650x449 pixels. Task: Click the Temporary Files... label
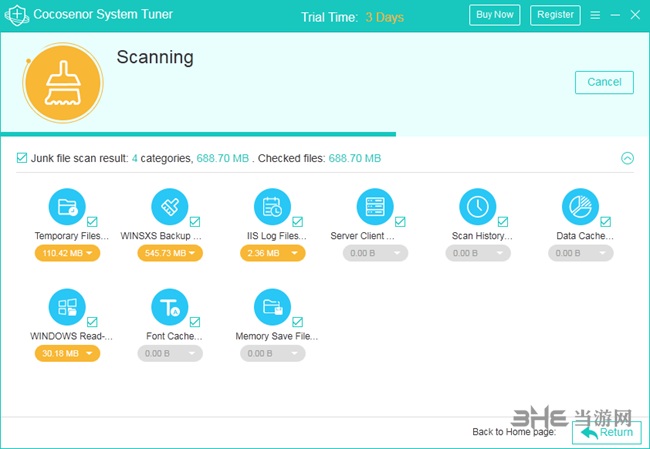(x=72, y=236)
